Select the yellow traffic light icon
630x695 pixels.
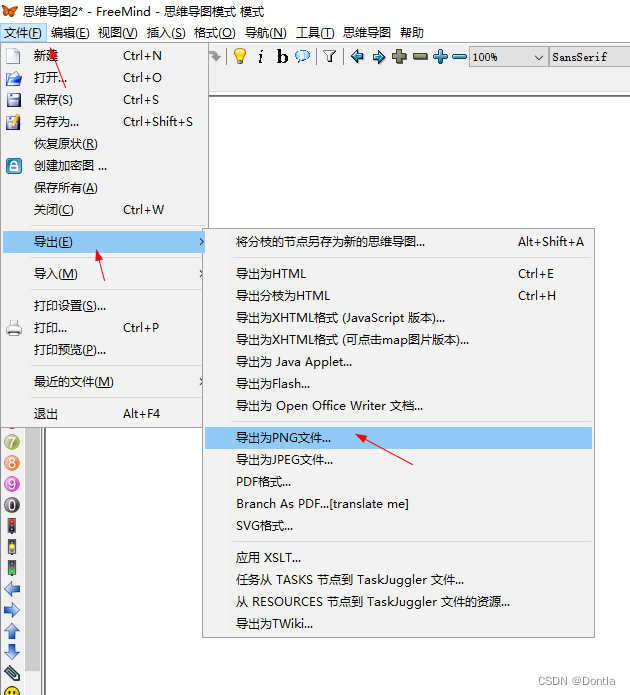point(12,547)
